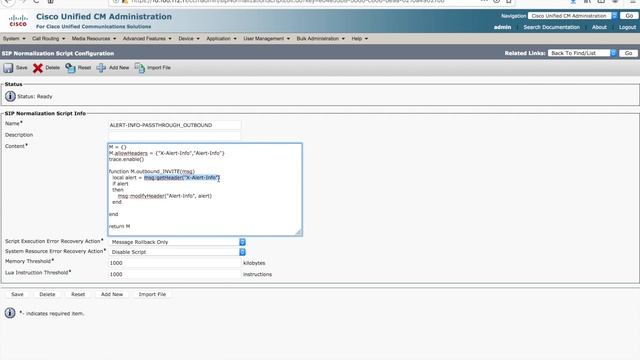Click Go button next to Related Links
The image size is (640, 360).
pyautogui.click(x=628, y=53)
